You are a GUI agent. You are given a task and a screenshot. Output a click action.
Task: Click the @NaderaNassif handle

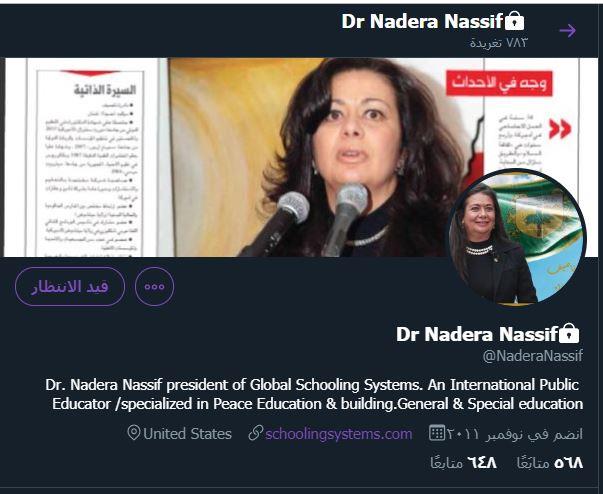533,356
